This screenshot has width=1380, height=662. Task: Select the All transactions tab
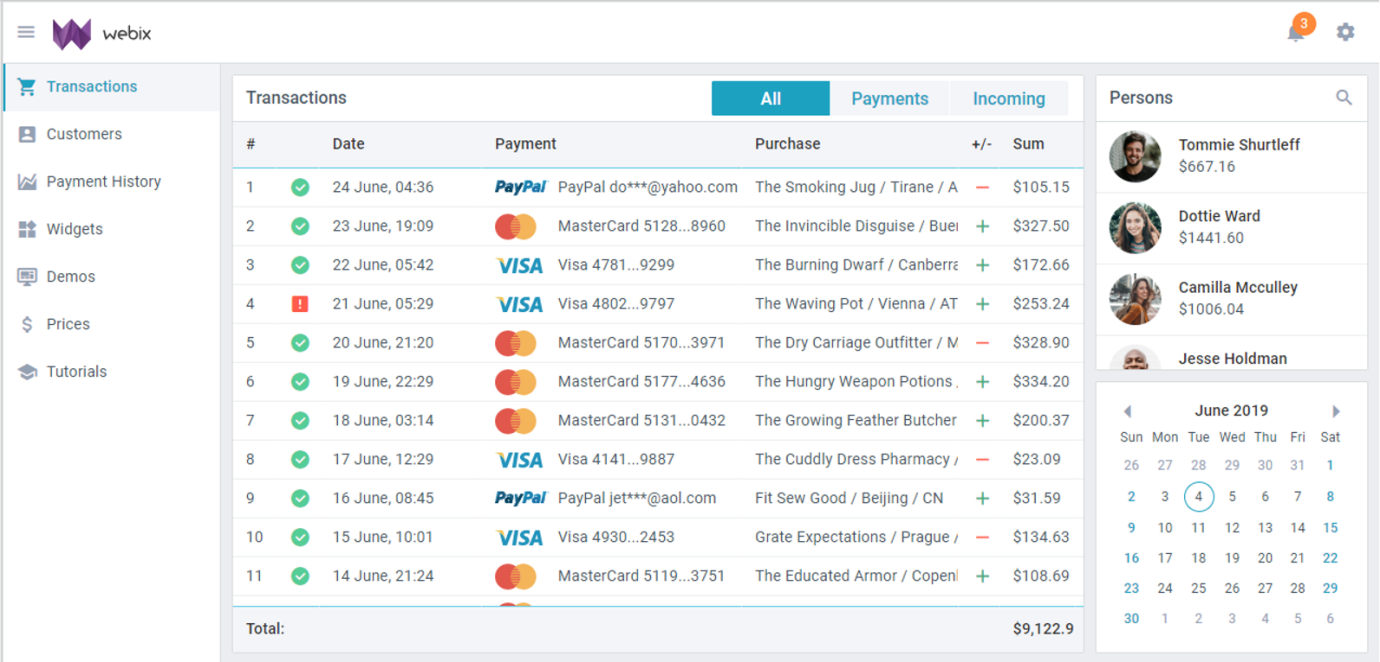pyautogui.click(x=770, y=99)
